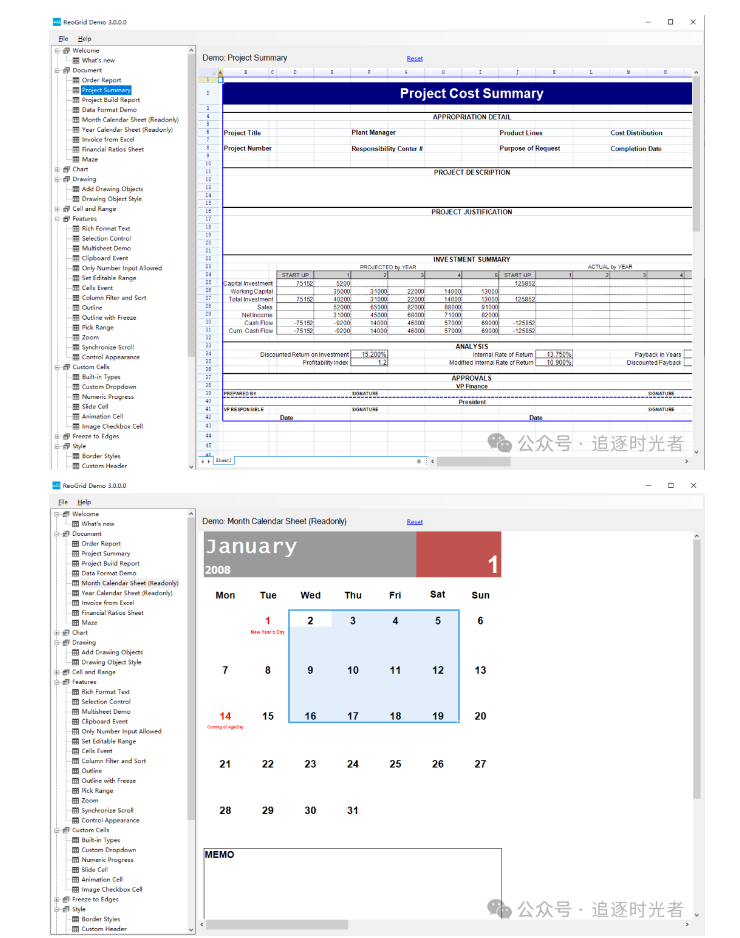Click horizontal scrollbar thumb in bottom window
The width and height of the screenshot is (740, 938).
tap(277, 924)
